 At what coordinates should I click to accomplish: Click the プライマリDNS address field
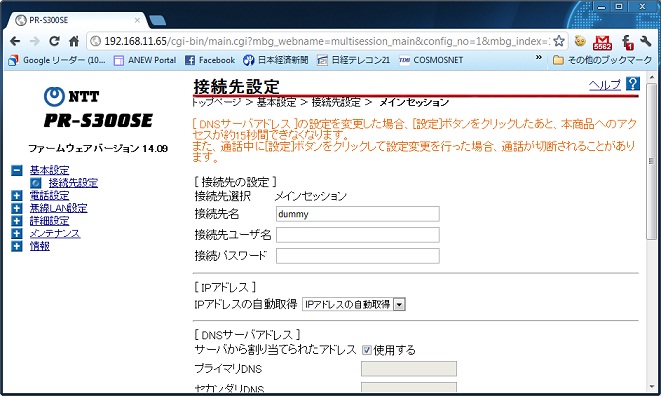click(x=409, y=369)
